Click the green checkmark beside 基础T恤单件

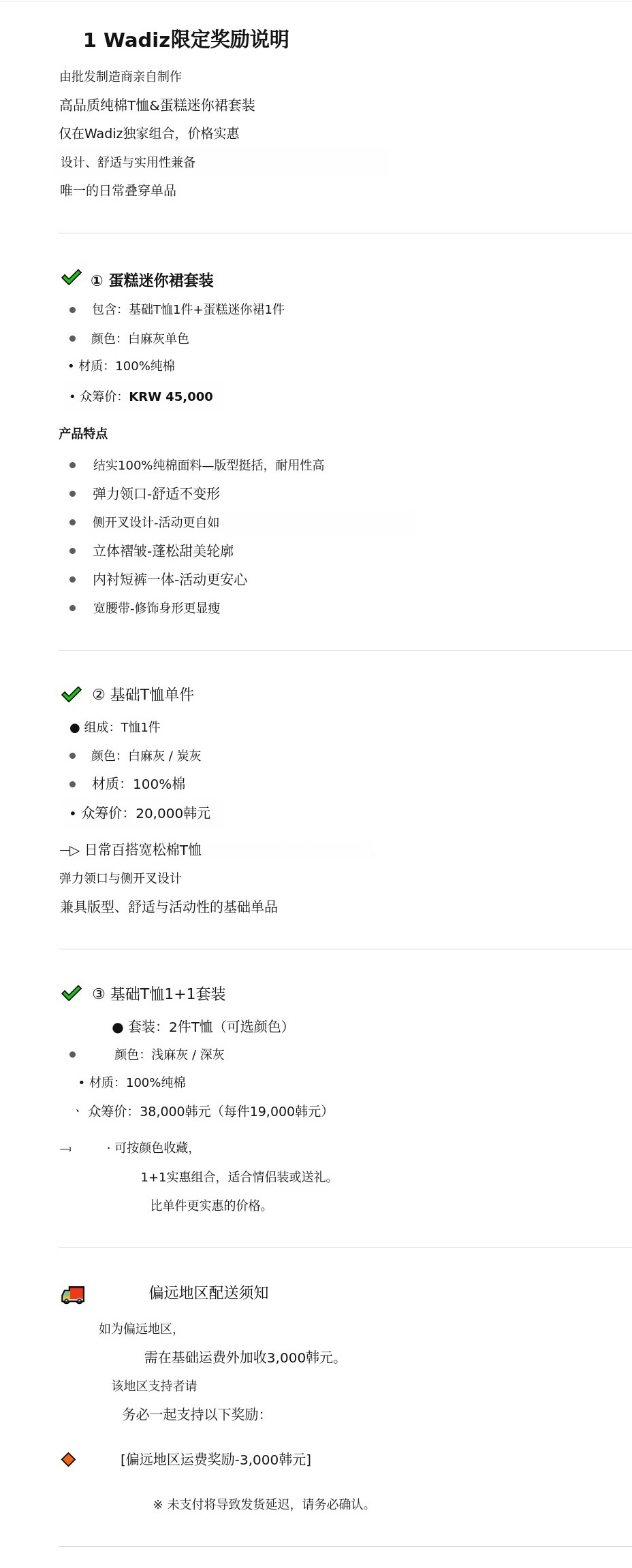pos(71,694)
